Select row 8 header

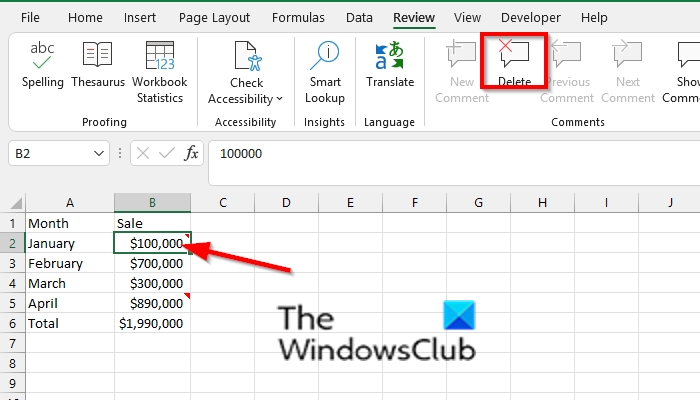click(x=12, y=363)
